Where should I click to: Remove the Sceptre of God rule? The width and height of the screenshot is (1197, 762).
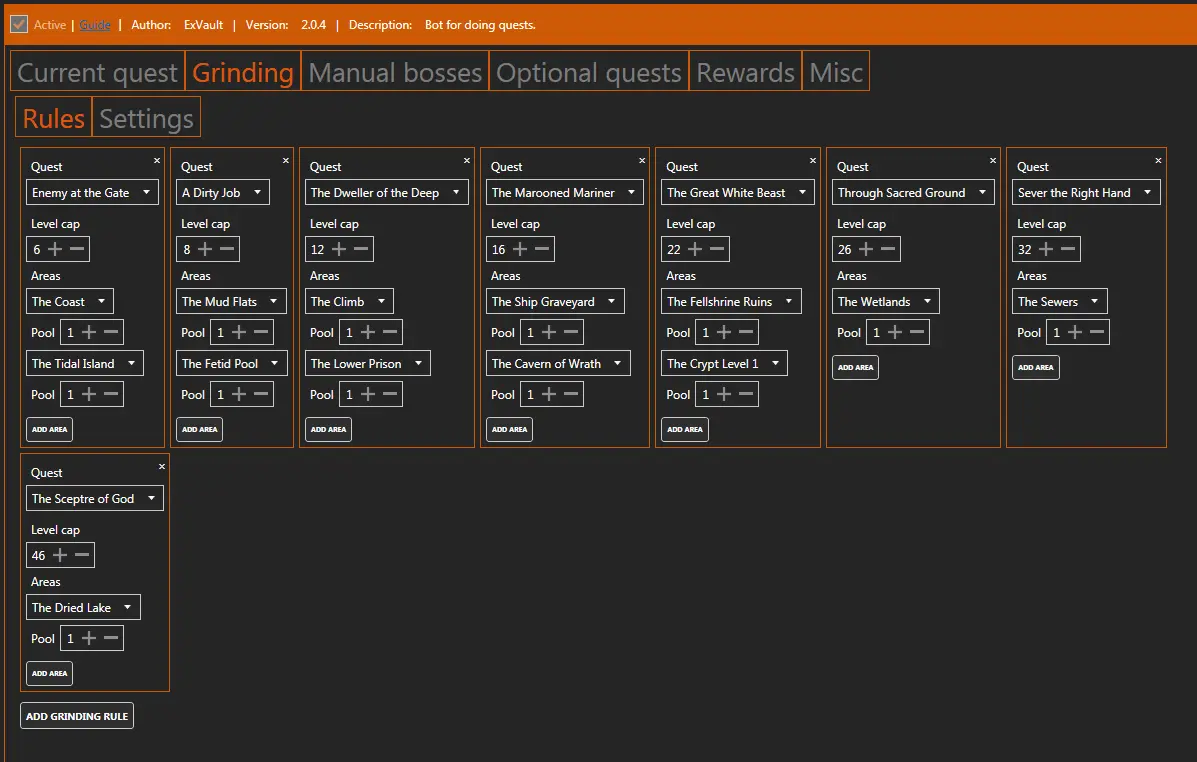tap(162, 467)
